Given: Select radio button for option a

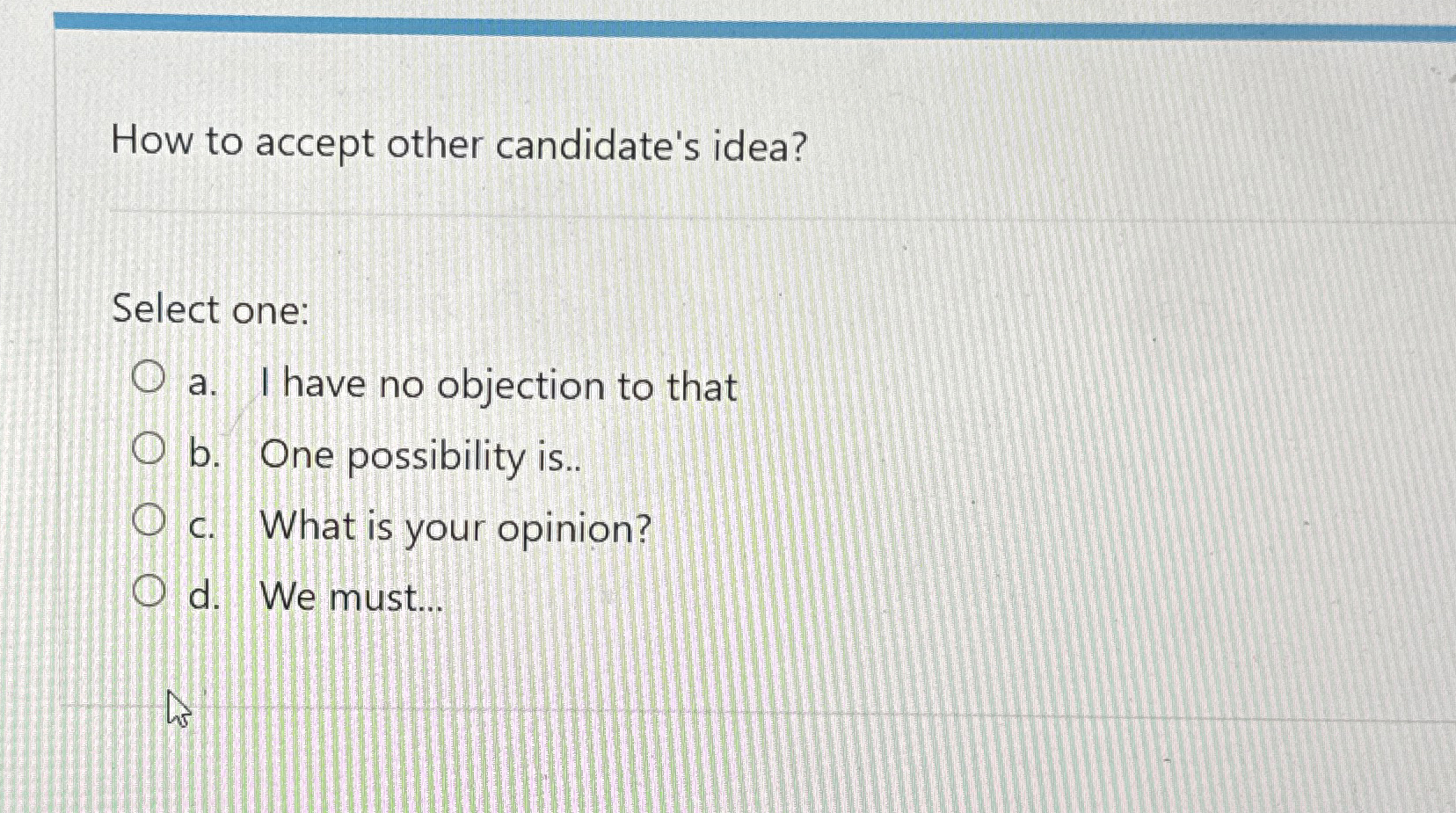Looking at the screenshot, I should point(149,377).
